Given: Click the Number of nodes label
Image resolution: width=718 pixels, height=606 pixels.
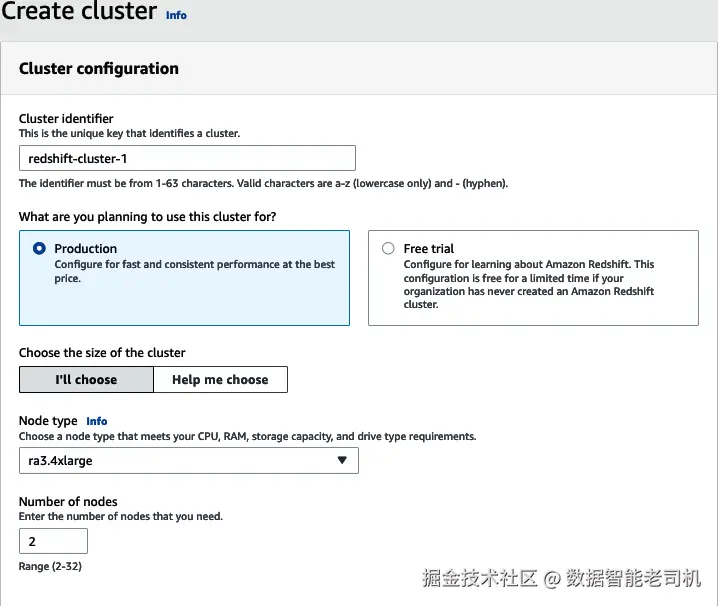Looking at the screenshot, I should point(68,502).
